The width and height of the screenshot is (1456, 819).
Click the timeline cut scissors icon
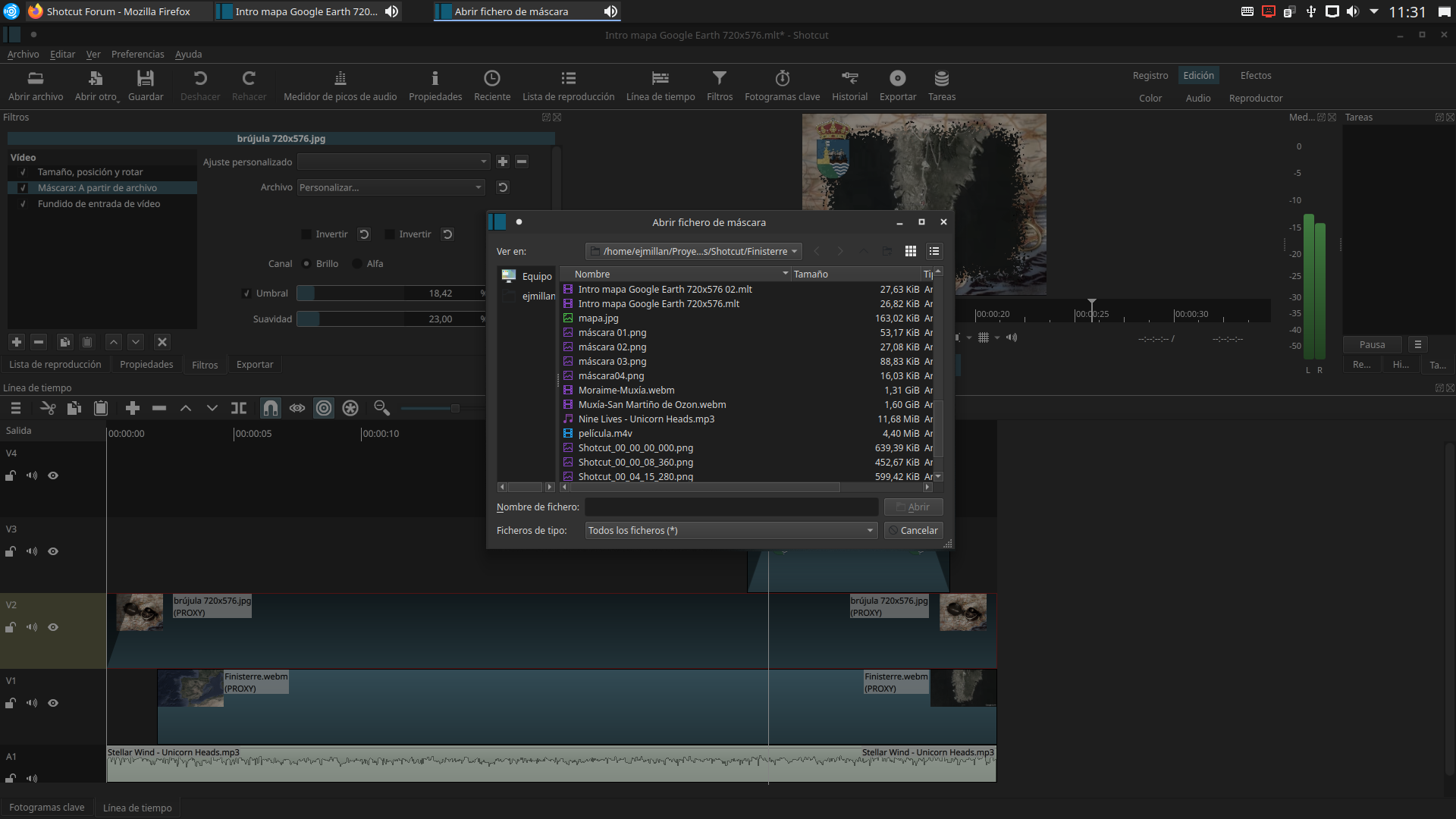click(x=48, y=408)
